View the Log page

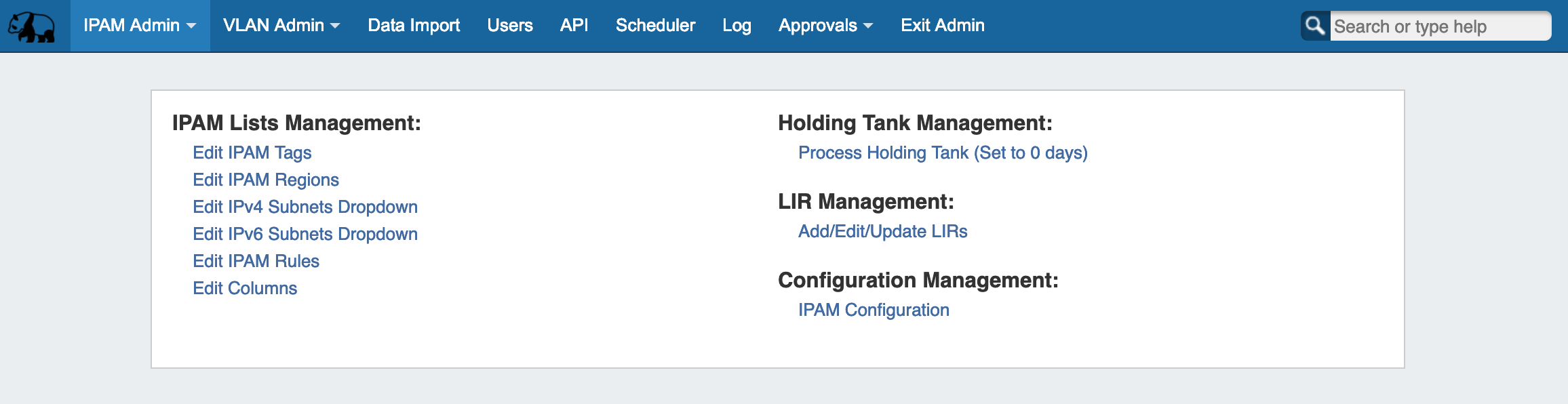[x=737, y=26]
